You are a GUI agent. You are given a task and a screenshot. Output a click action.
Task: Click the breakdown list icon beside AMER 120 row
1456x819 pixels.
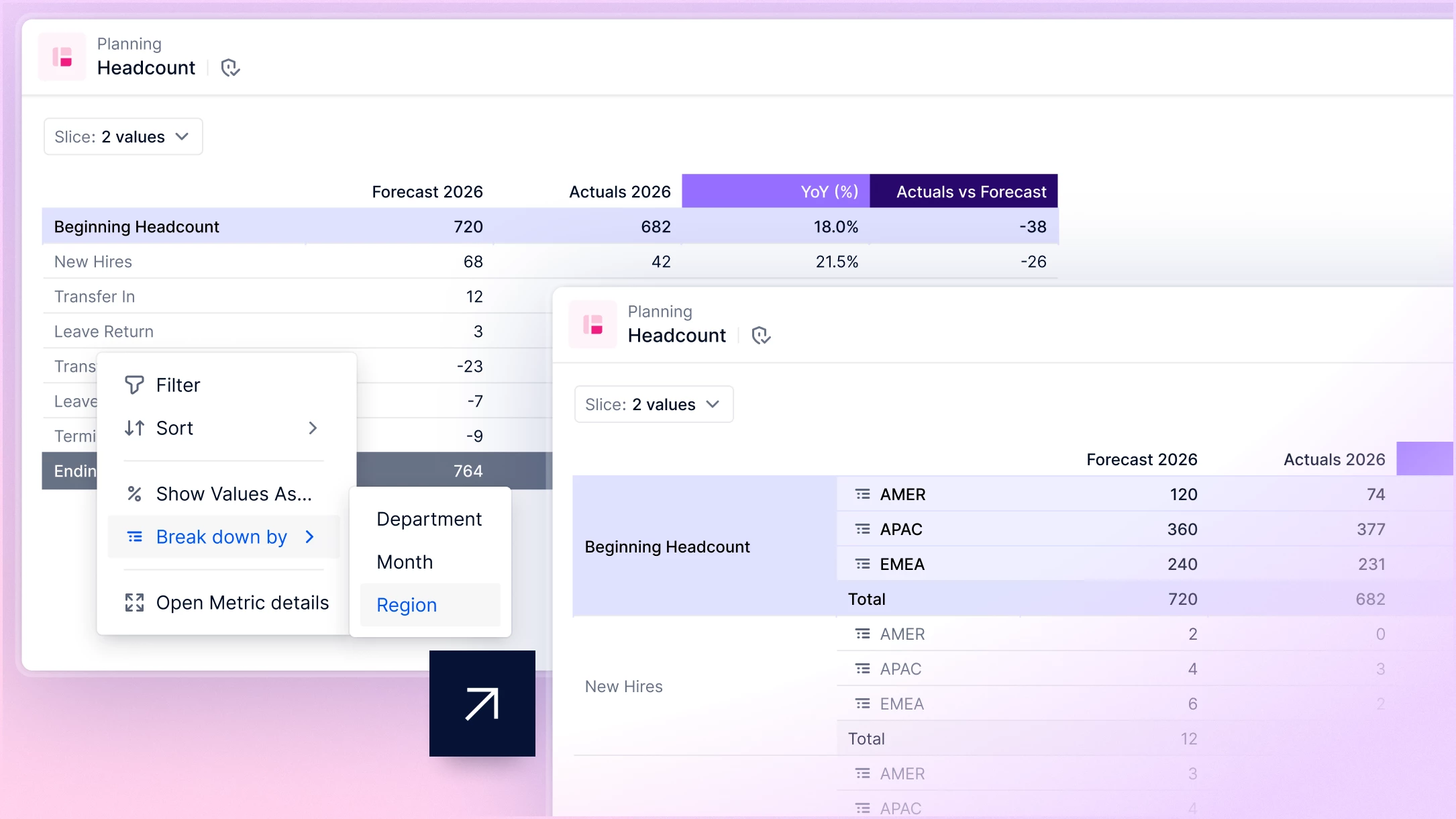pos(863,495)
